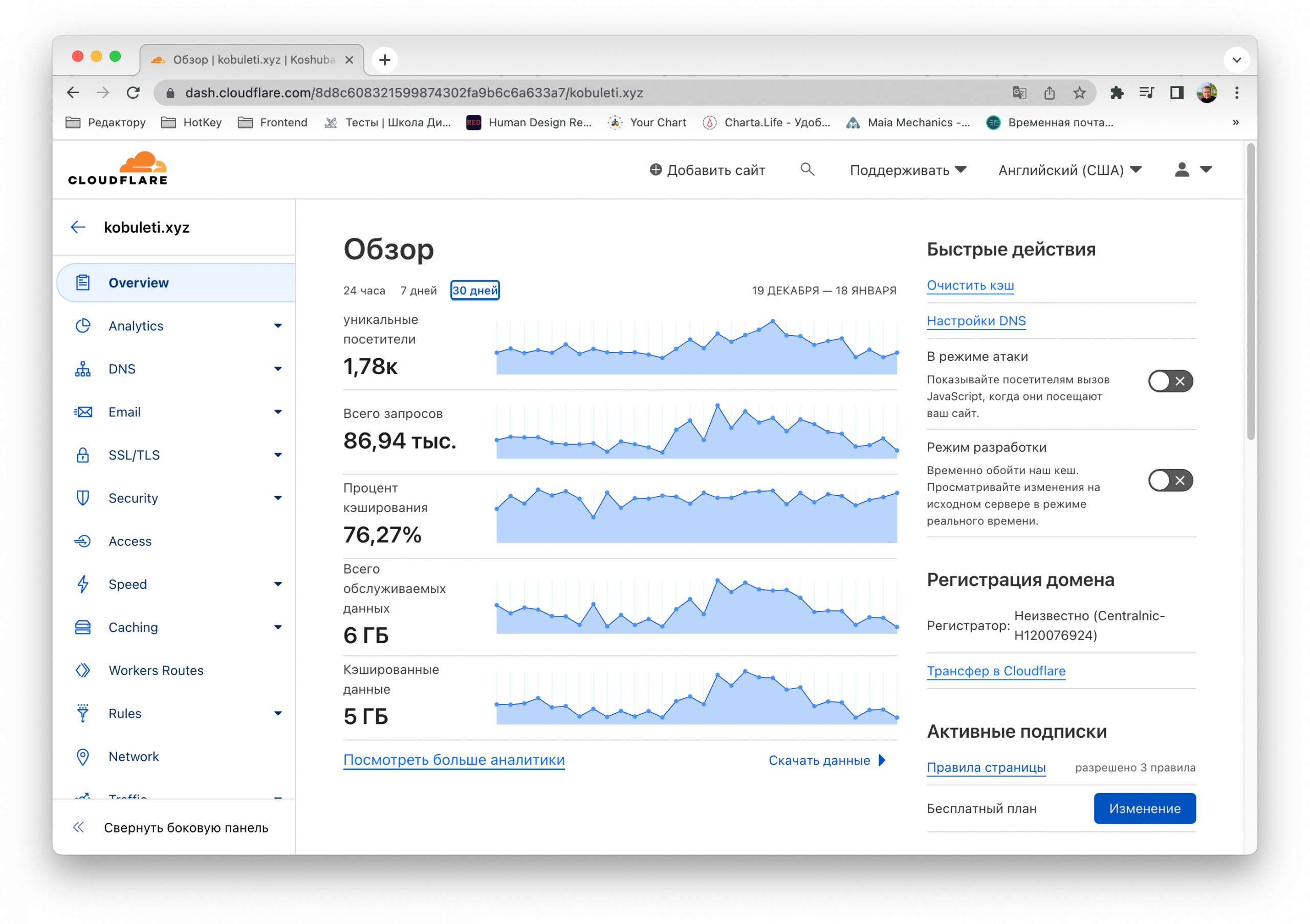Expand the Email sidebar section arrow
This screenshot has height=924, width=1310.
click(278, 412)
